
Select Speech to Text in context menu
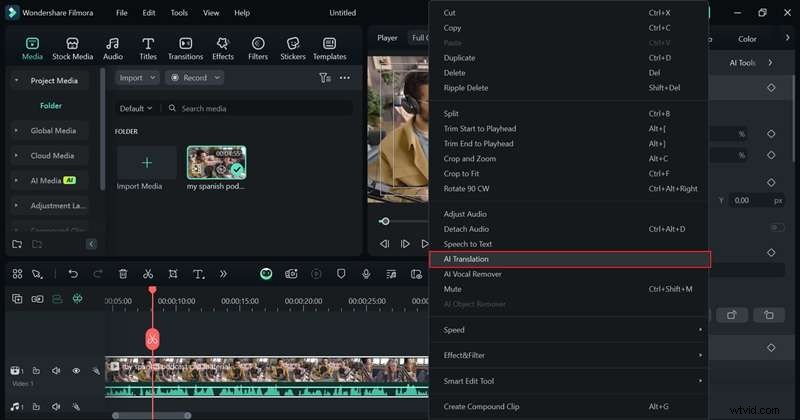click(x=467, y=244)
